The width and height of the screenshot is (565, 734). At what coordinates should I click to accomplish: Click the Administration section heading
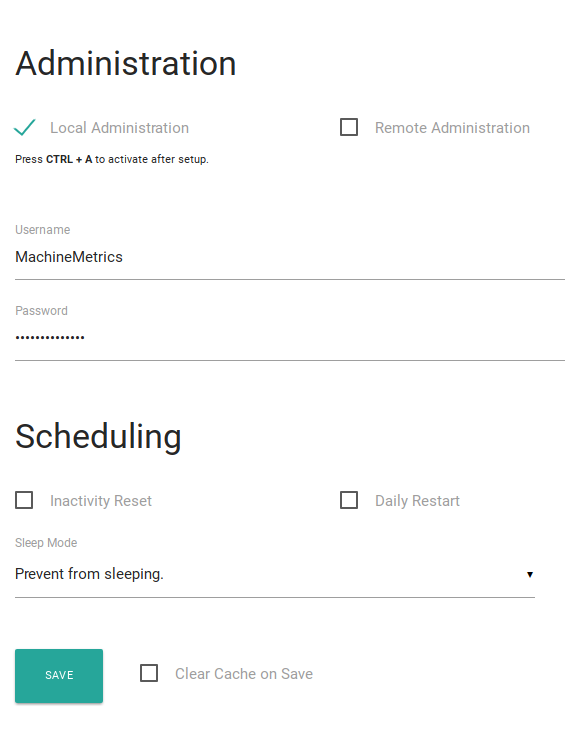pyautogui.click(x=126, y=63)
